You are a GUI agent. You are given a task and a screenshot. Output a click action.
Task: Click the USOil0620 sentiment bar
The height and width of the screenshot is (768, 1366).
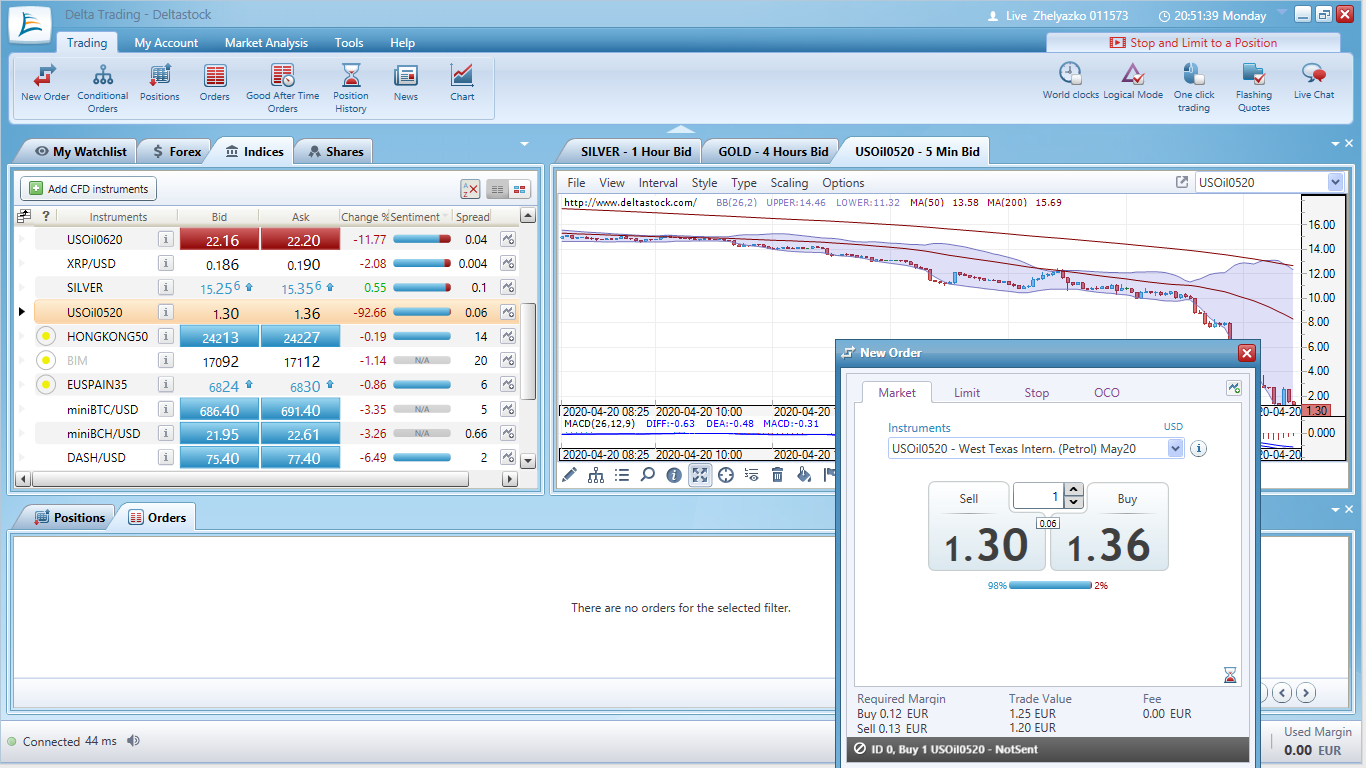click(x=421, y=240)
